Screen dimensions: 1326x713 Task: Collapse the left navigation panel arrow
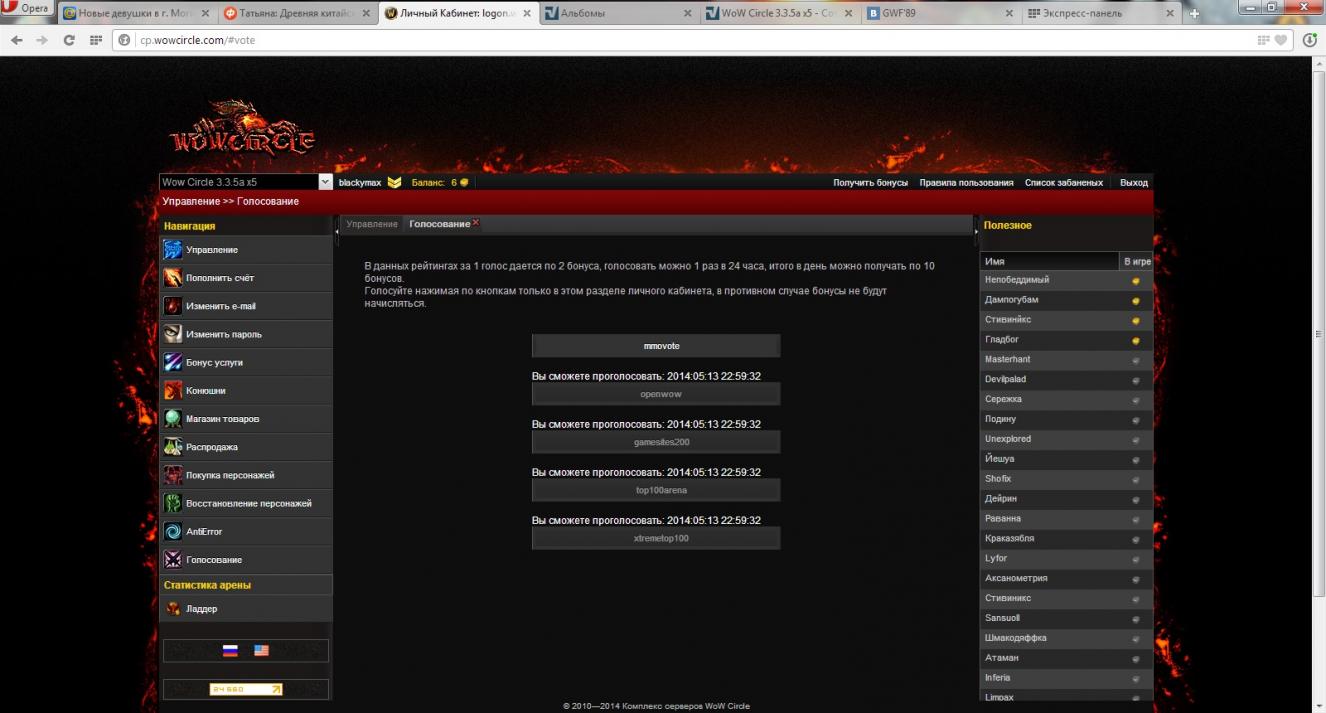[337, 229]
